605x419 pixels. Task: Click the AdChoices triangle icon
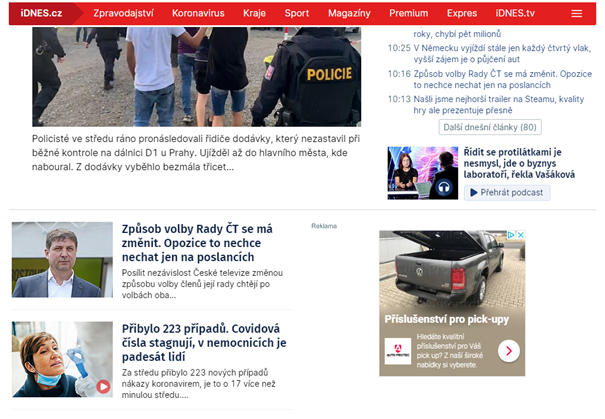511,235
